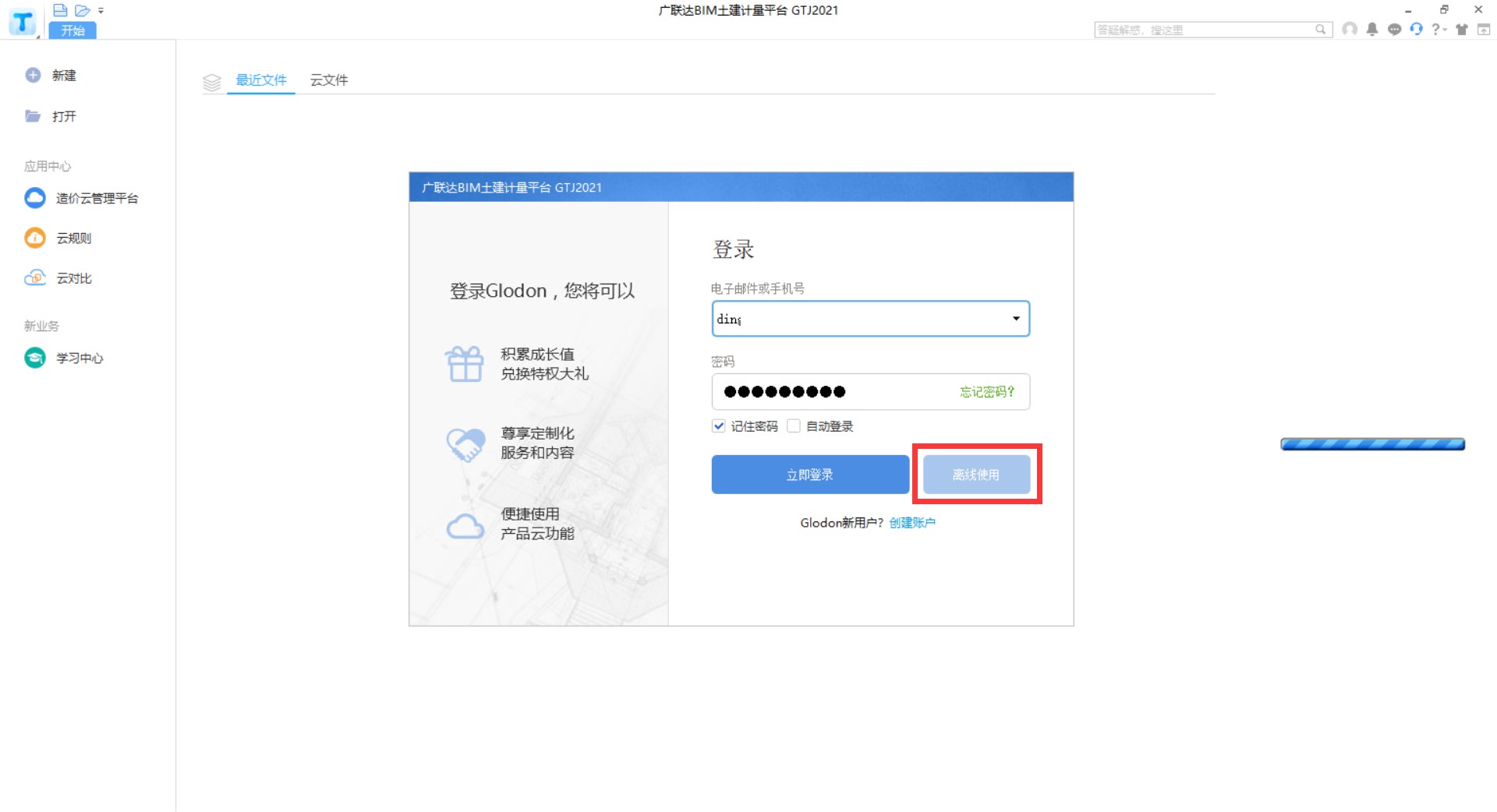1497x812 pixels.
Task: Click the magnifier search icon
Action: coord(1321,30)
